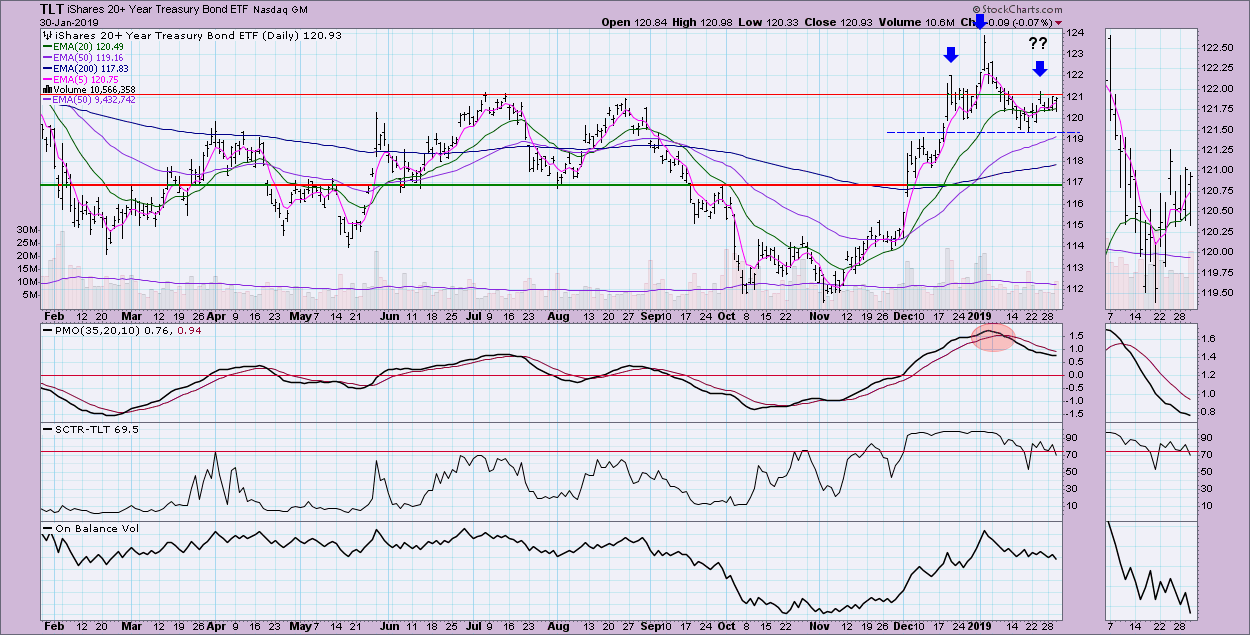Click the 30M volume axis label

pos(28,230)
